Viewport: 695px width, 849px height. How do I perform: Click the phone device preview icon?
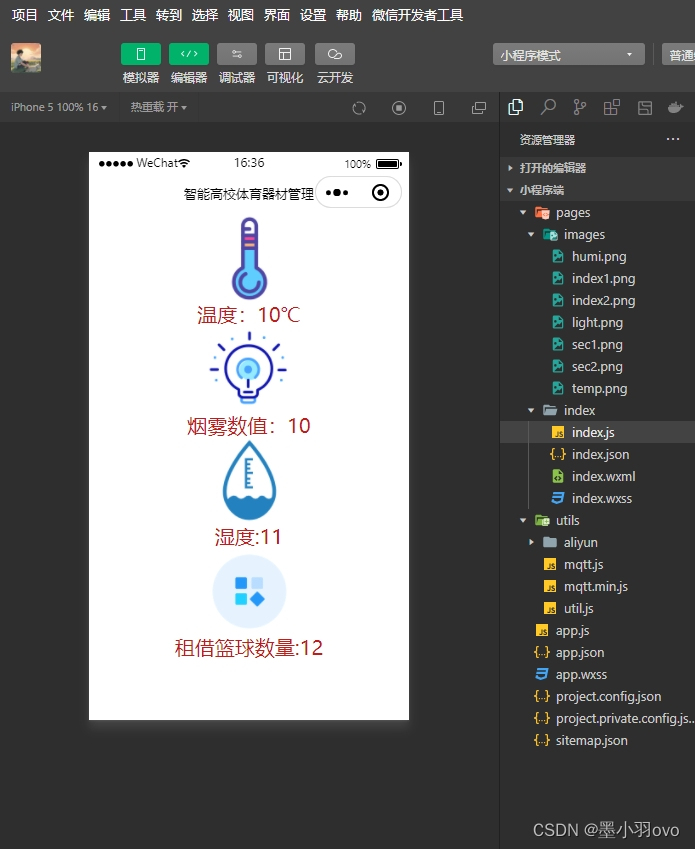pyautogui.click(x=439, y=108)
